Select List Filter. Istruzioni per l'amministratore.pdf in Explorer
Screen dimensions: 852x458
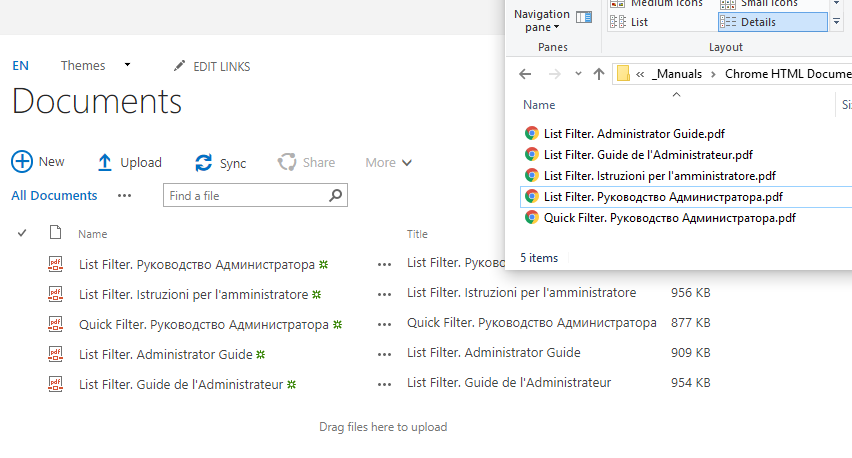coord(660,176)
